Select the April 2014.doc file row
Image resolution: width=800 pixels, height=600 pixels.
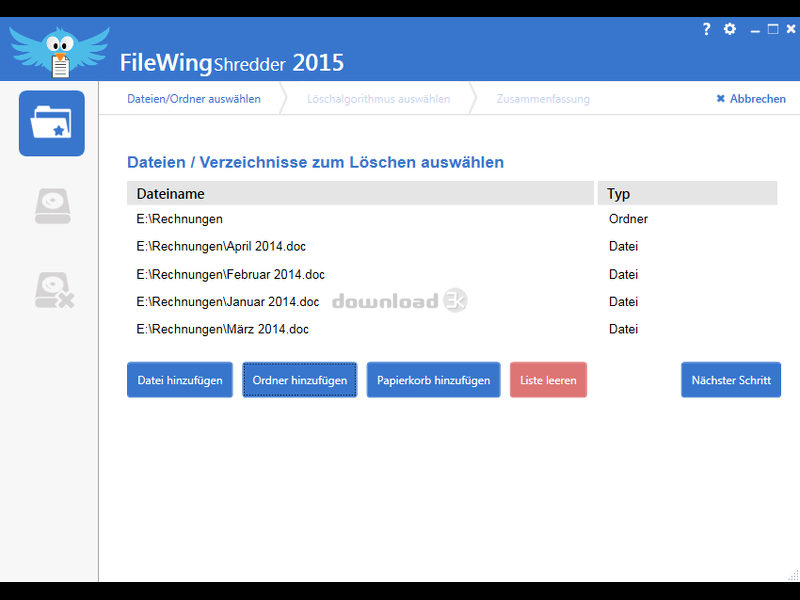point(452,246)
